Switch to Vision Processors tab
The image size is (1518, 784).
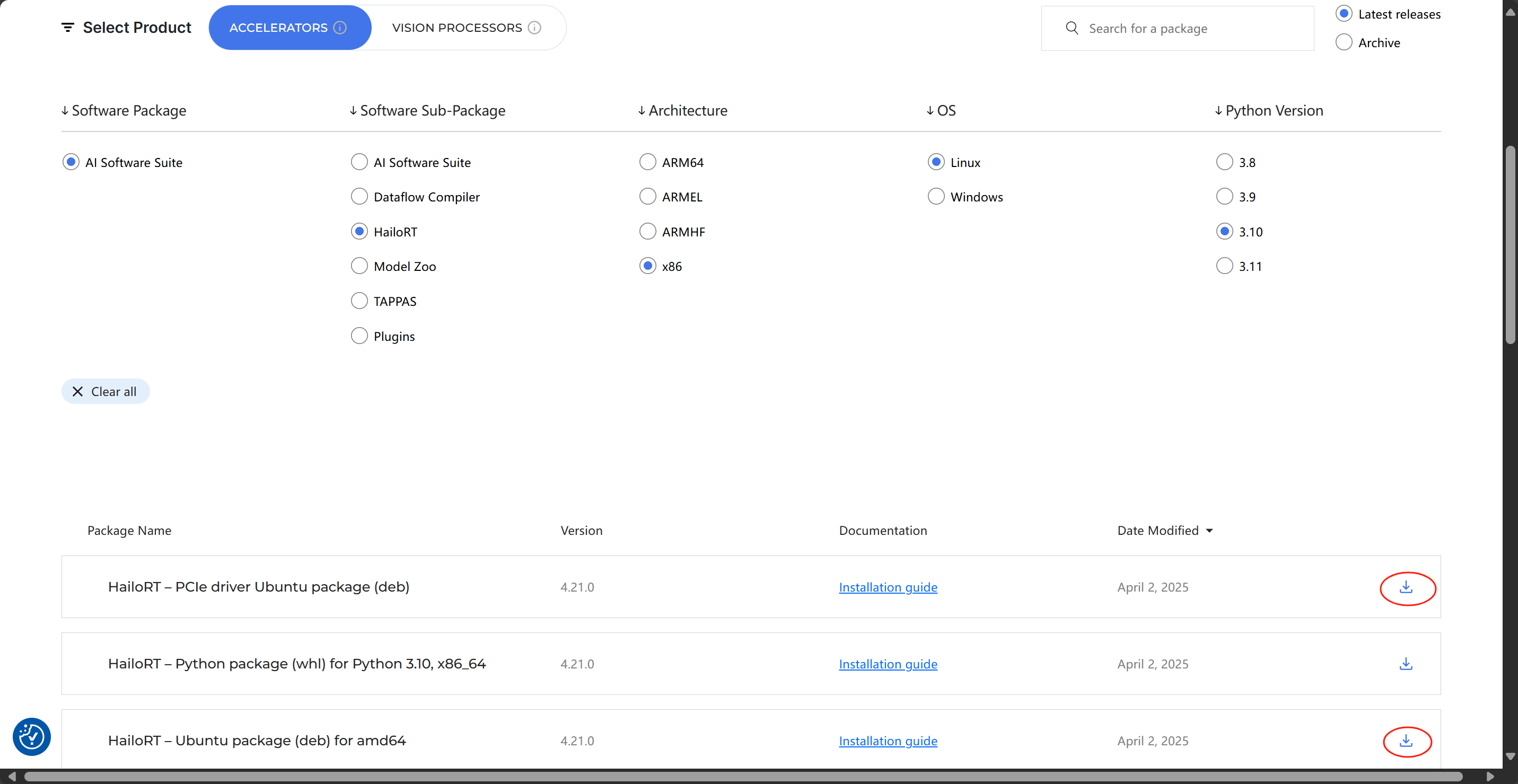pos(466,28)
